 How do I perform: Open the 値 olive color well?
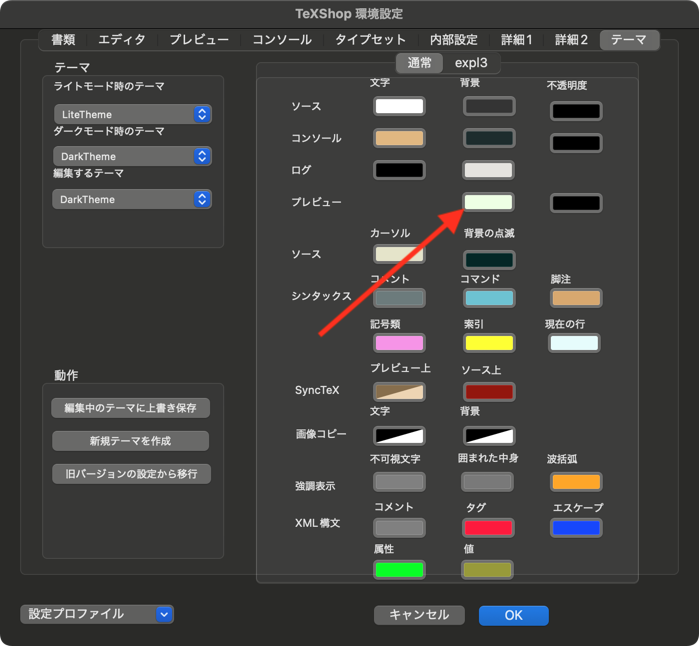pyautogui.click(x=487, y=570)
